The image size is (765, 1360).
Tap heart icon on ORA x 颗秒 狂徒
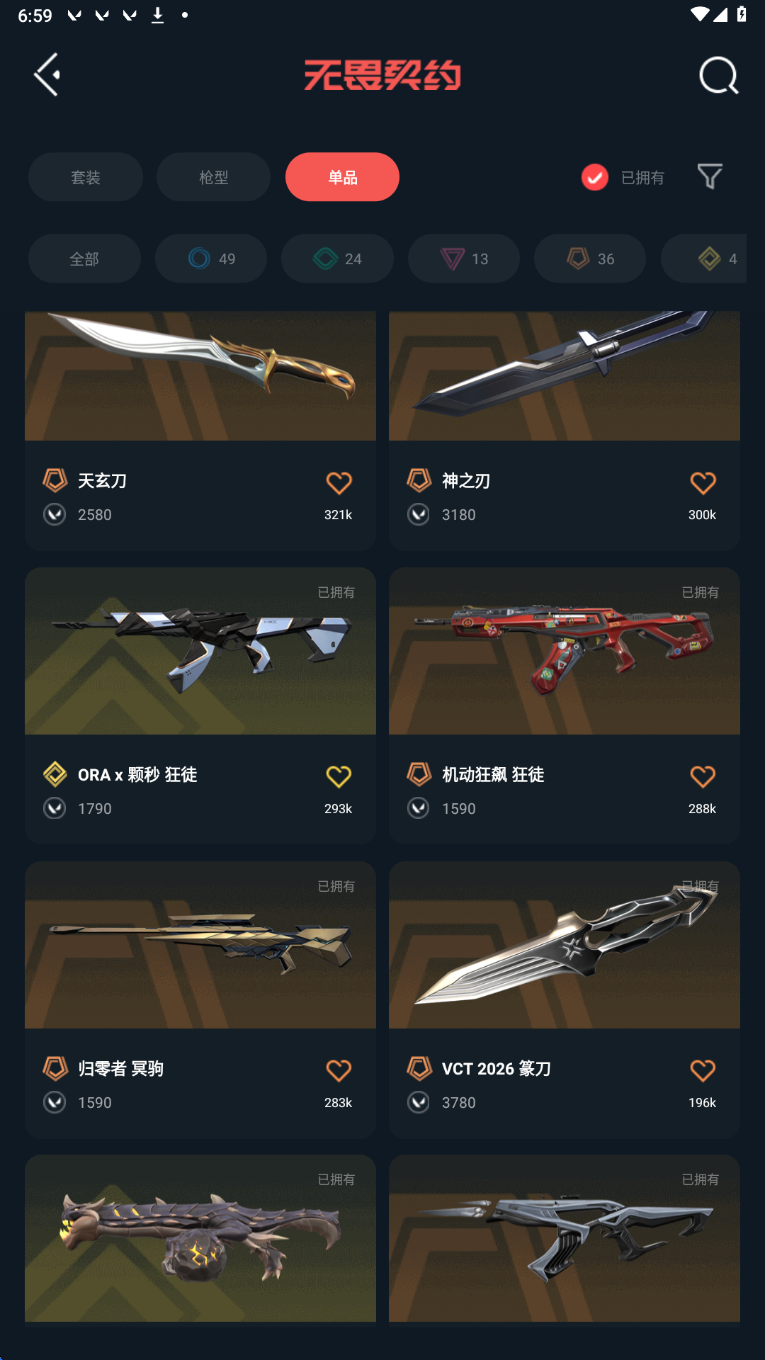[x=339, y=776]
